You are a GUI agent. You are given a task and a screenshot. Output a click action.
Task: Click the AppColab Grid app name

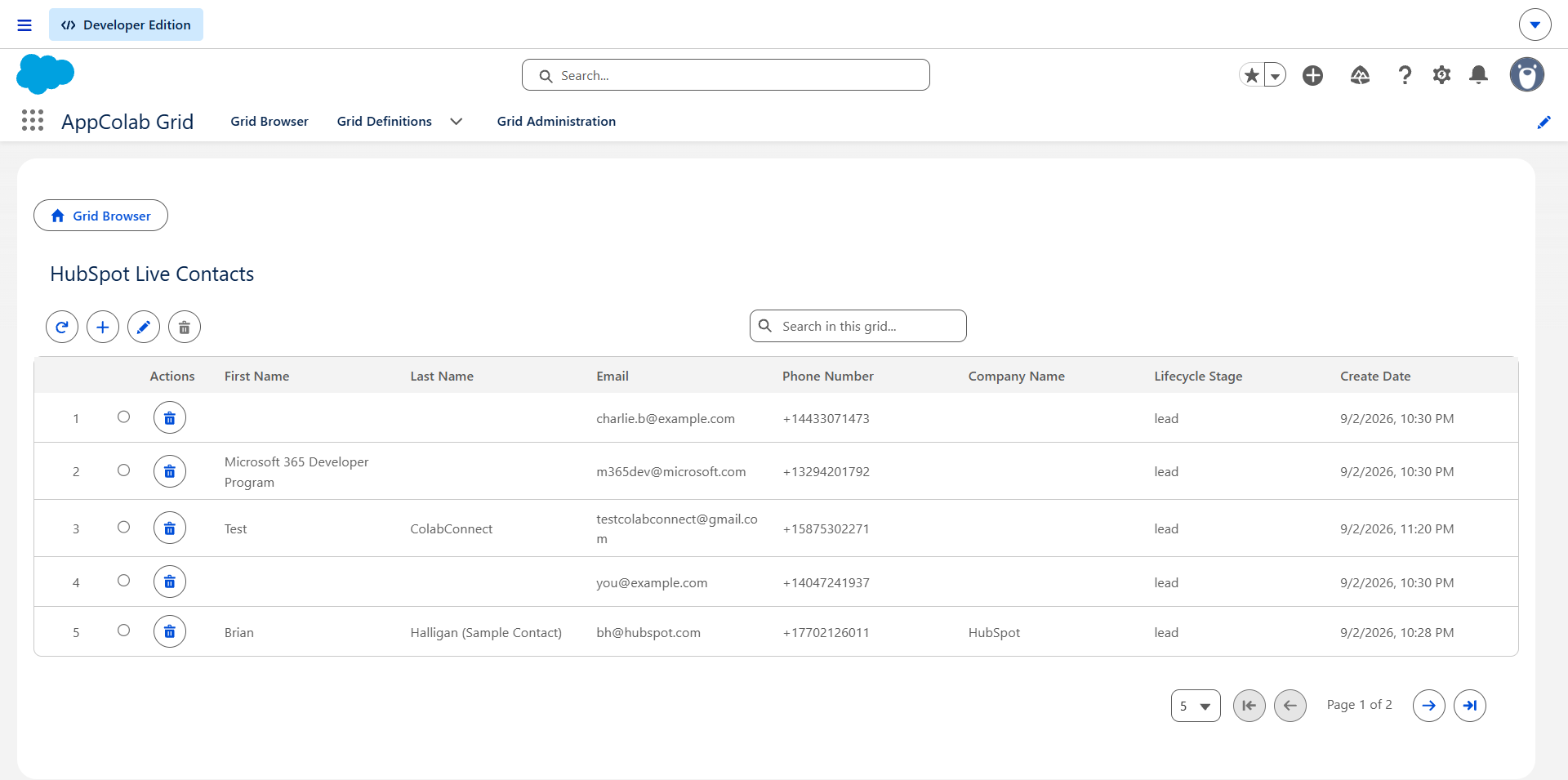pos(127,122)
